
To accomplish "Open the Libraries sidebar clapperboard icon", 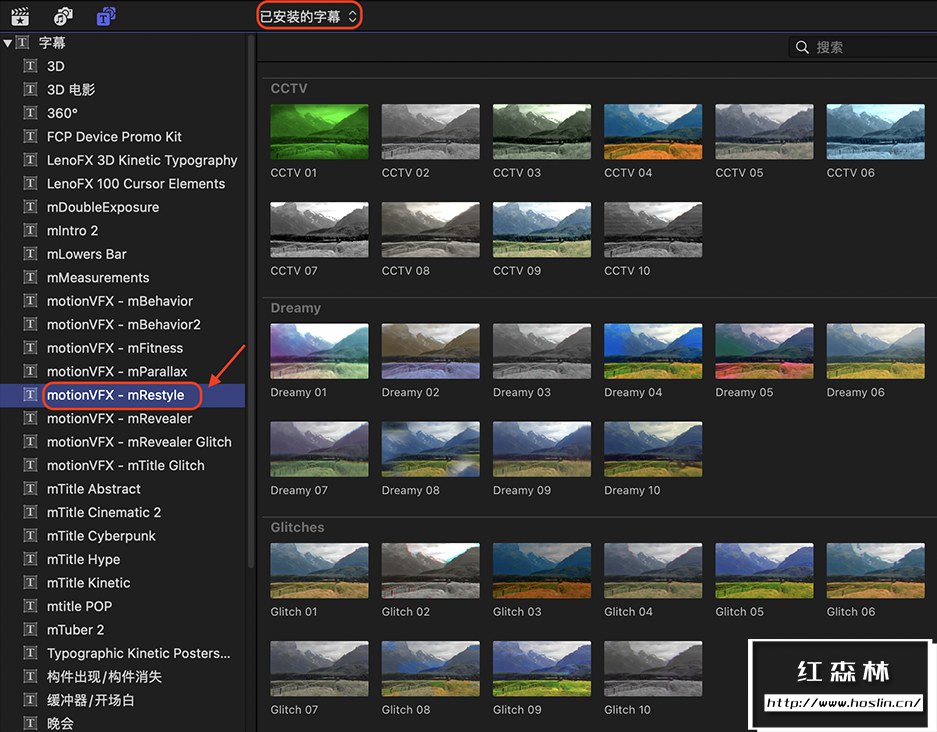I will [20, 16].
